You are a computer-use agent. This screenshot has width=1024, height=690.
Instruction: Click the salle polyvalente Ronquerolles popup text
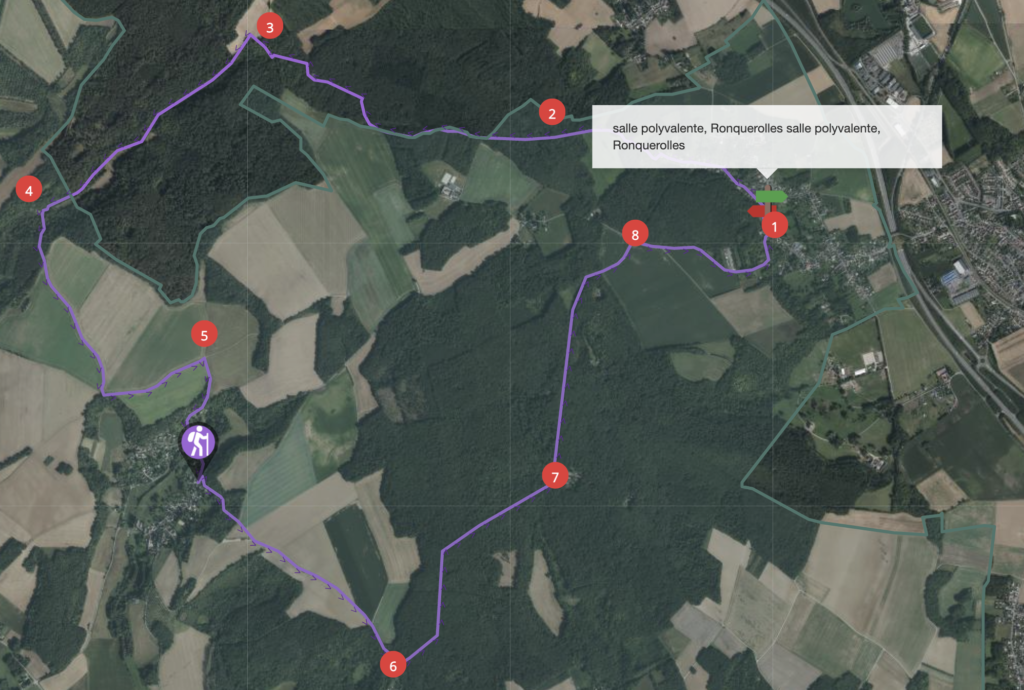point(746,136)
